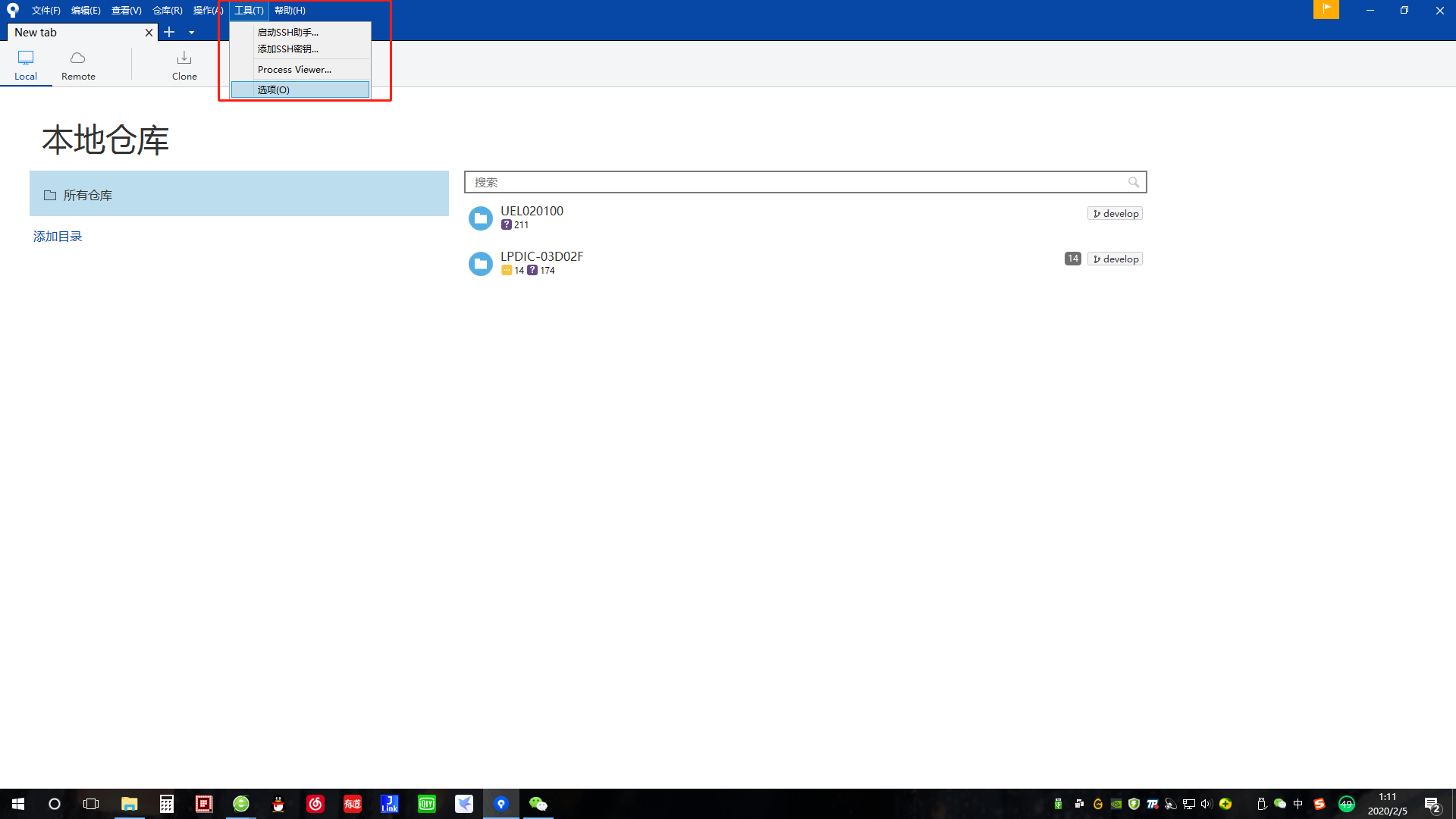Viewport: 1456px width, 819px height.
Task: Select 所有仓库 folder entry
Action: [239, 195]
